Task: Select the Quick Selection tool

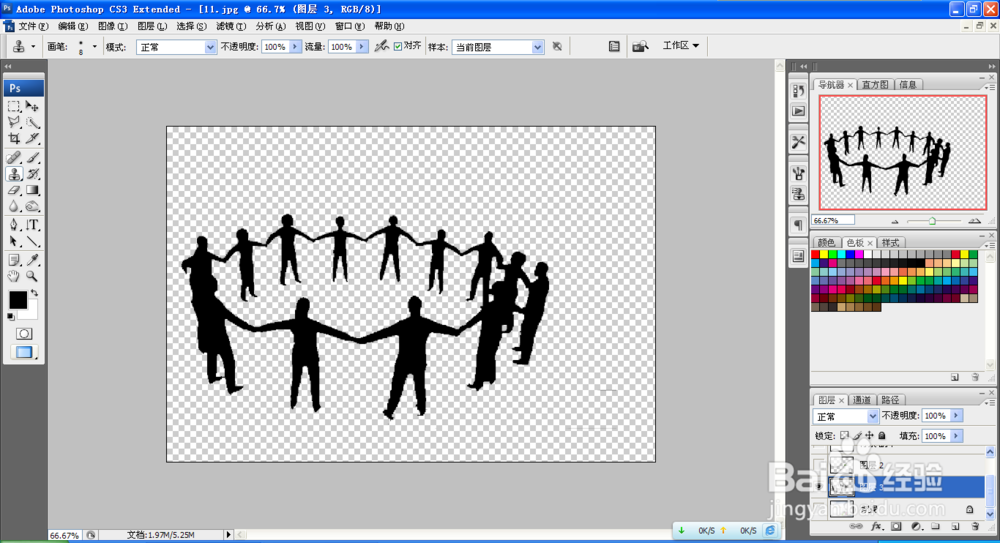Action: (x=33, y=123)
